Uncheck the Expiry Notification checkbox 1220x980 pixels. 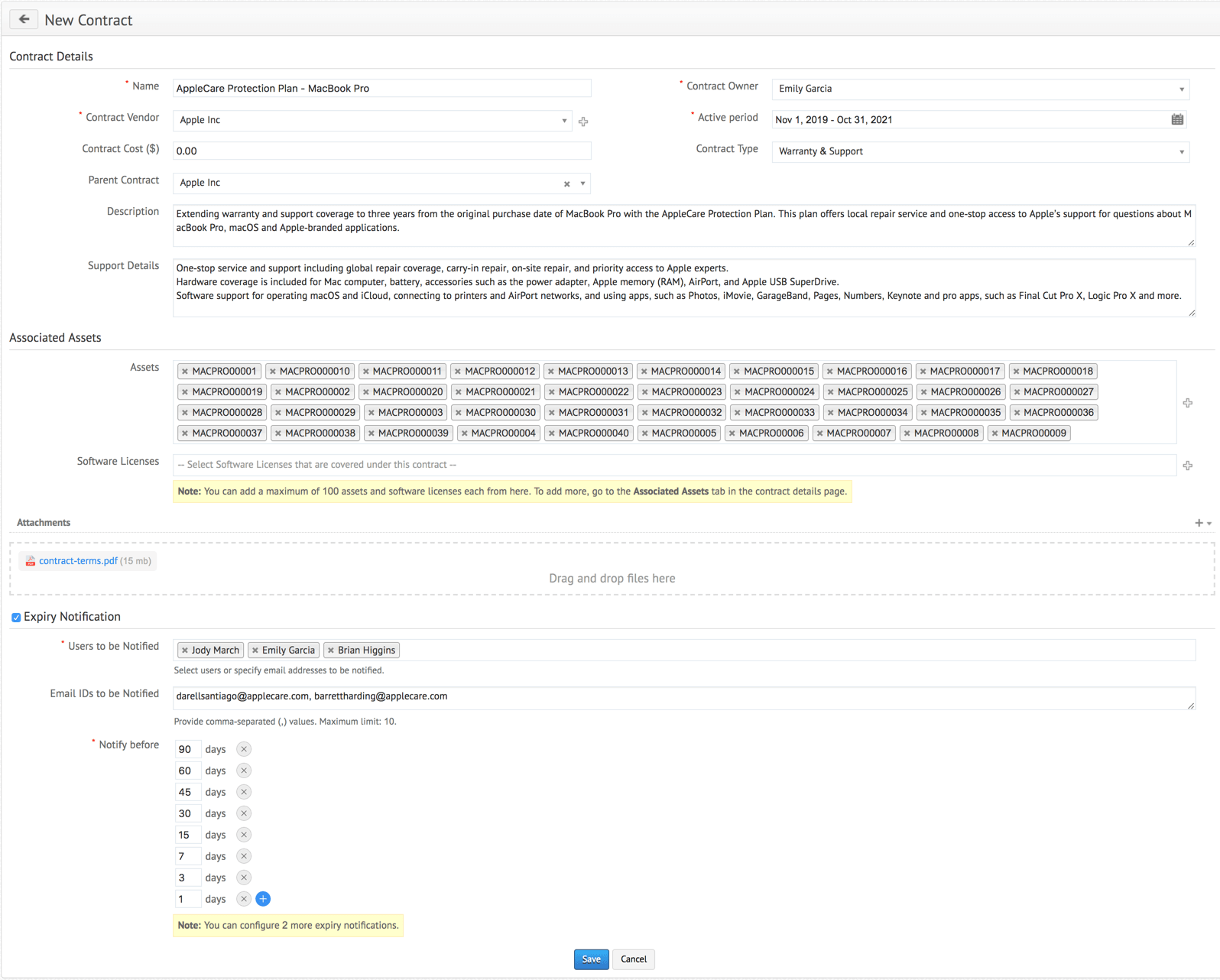16,618
